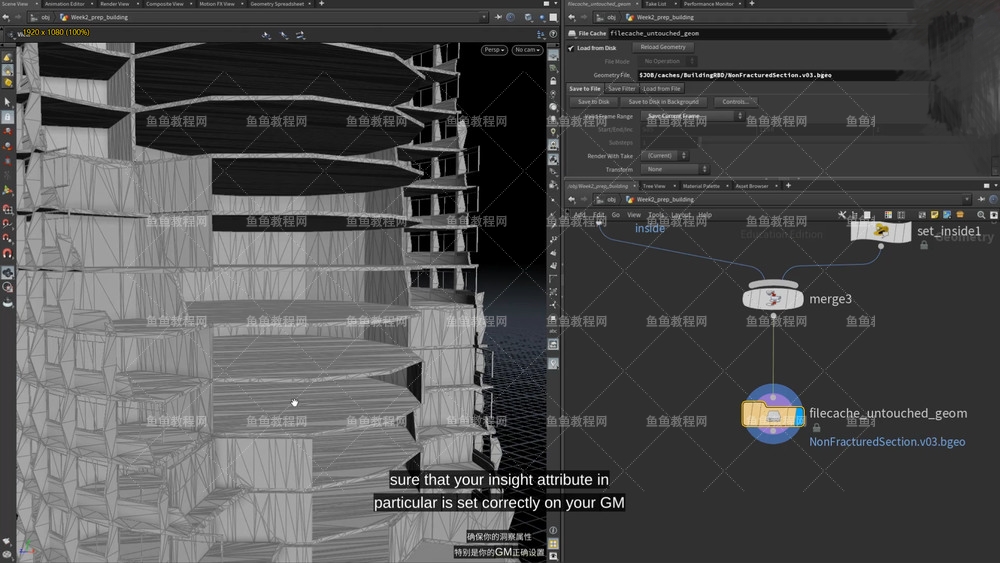
Task: Switch to Save Filter tab
Action: click(622, 89)
